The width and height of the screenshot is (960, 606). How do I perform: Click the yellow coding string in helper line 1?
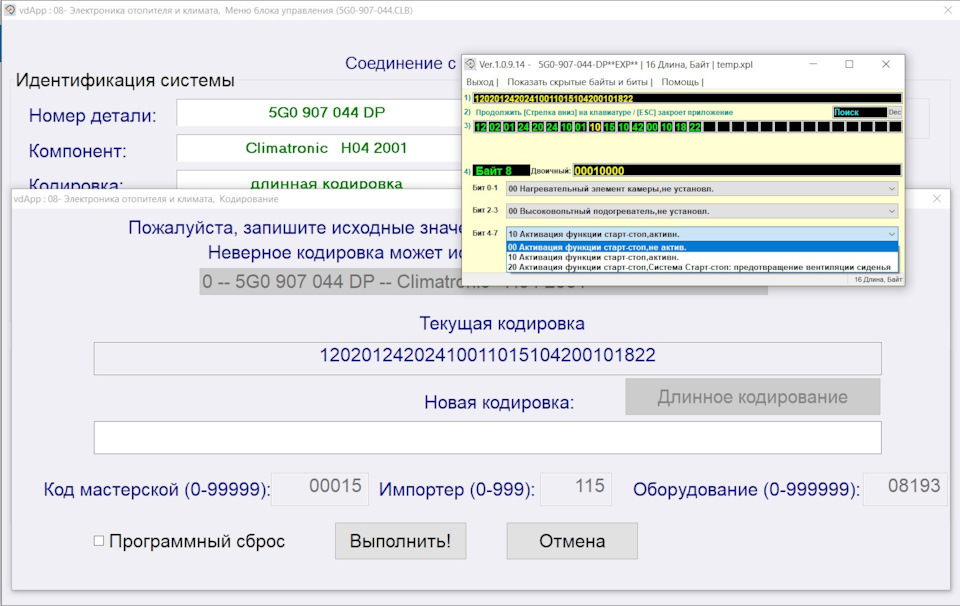click(553, 99)
